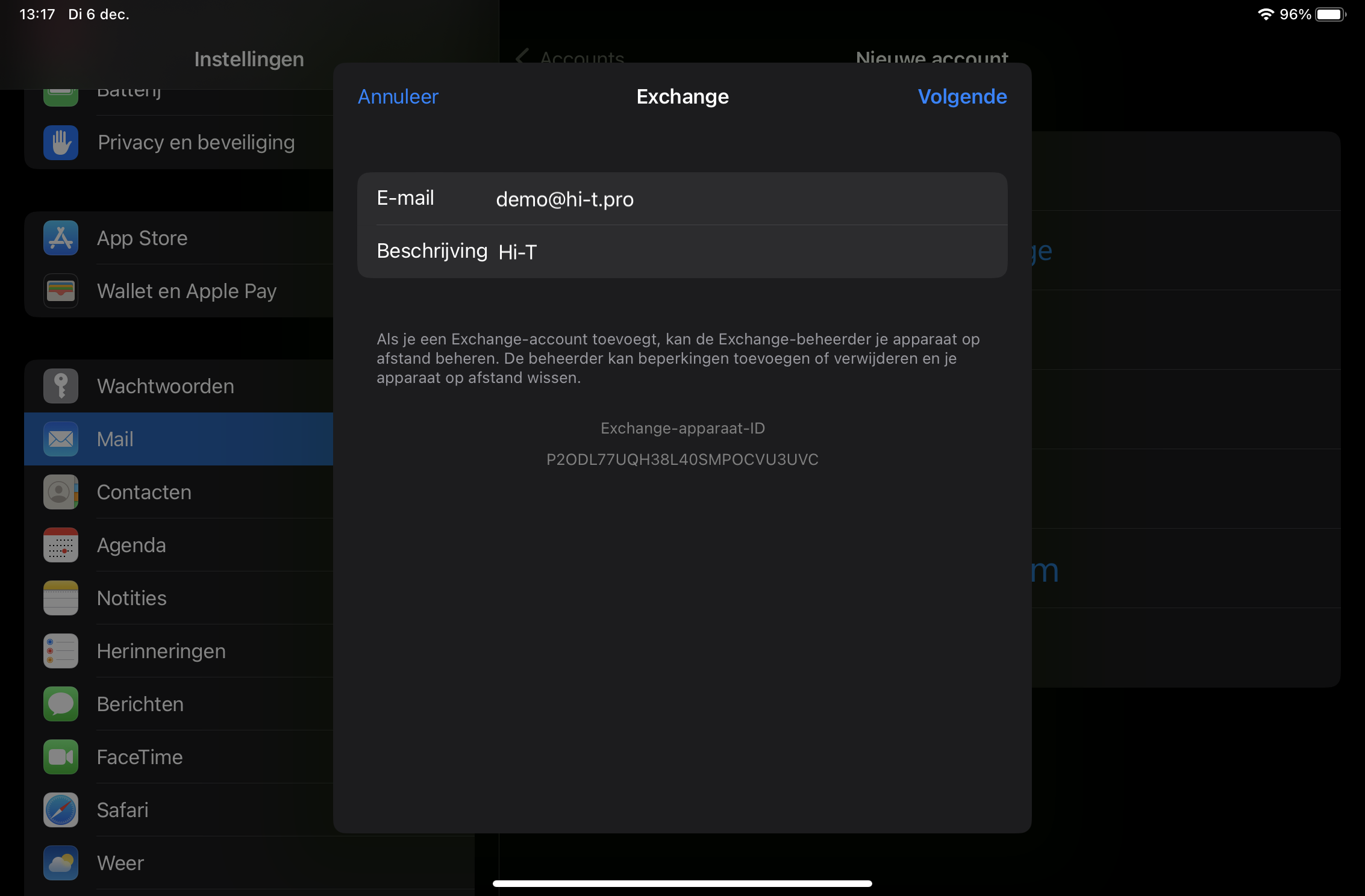1365x896 pixels.
Task: Tap the Wi-Fi status icon
Action: tap(1266, 14)
